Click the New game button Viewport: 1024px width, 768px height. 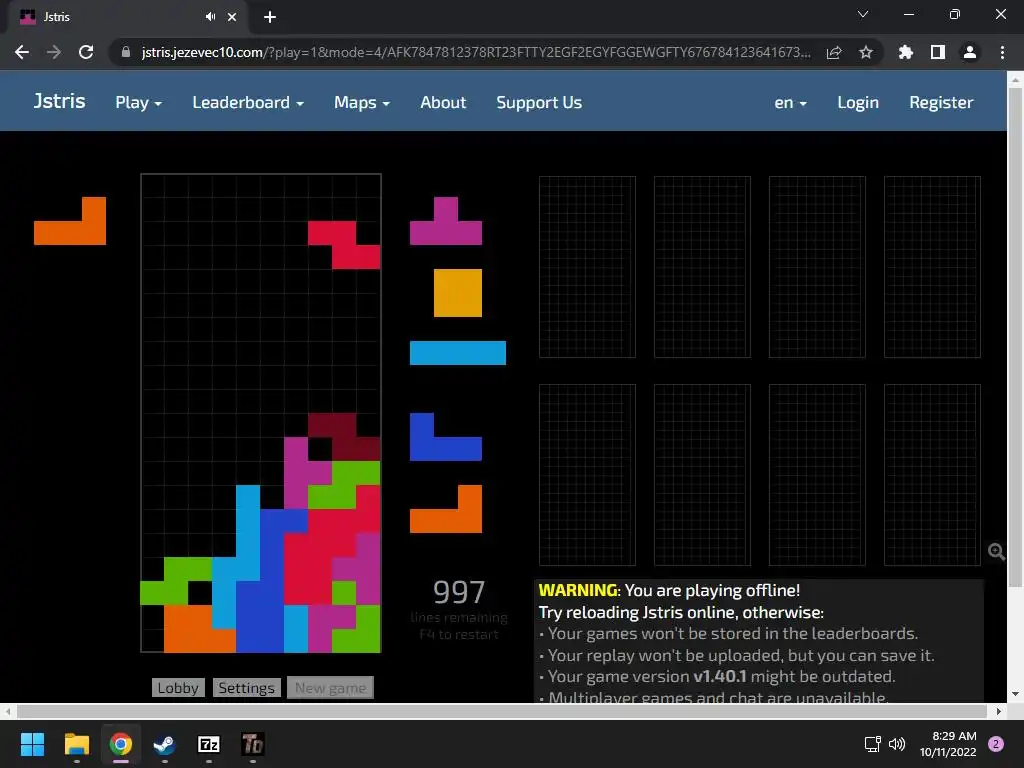pos(330,688)
